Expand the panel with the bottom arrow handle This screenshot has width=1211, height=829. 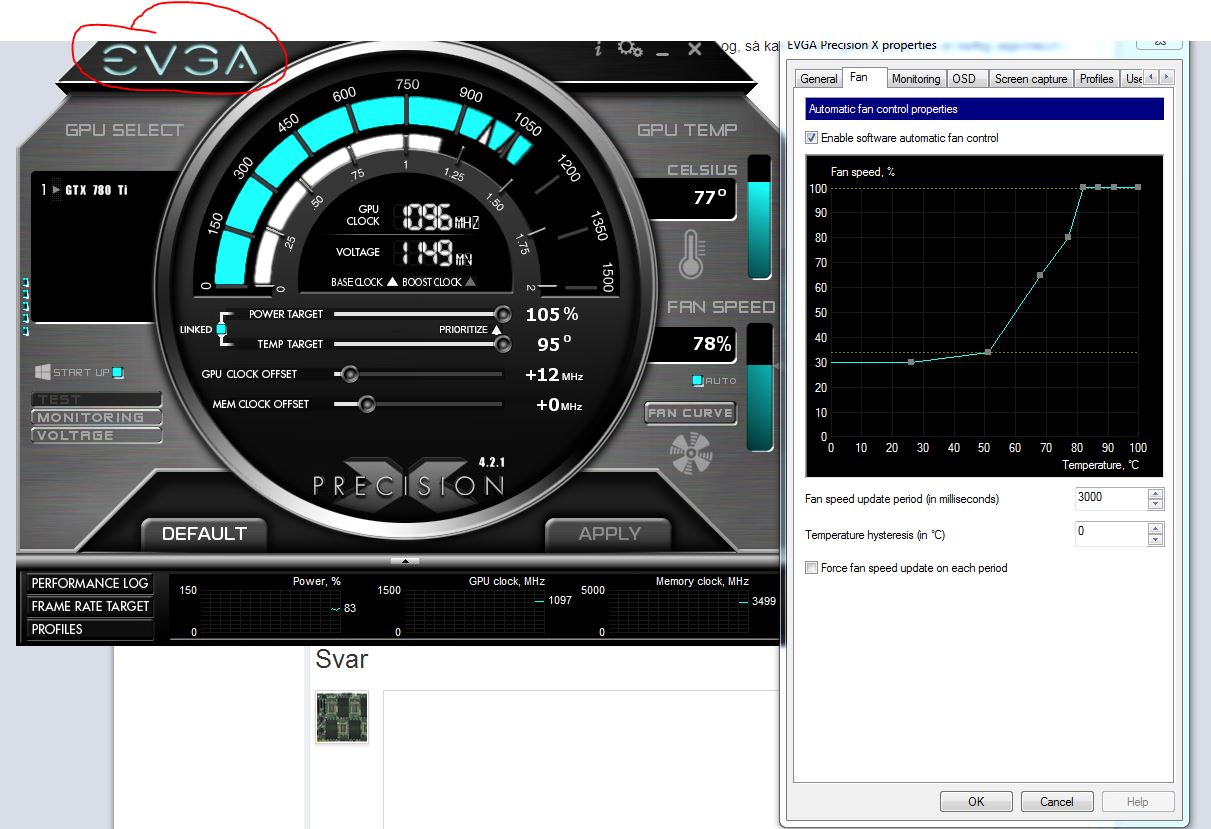[x=405, y=560]
